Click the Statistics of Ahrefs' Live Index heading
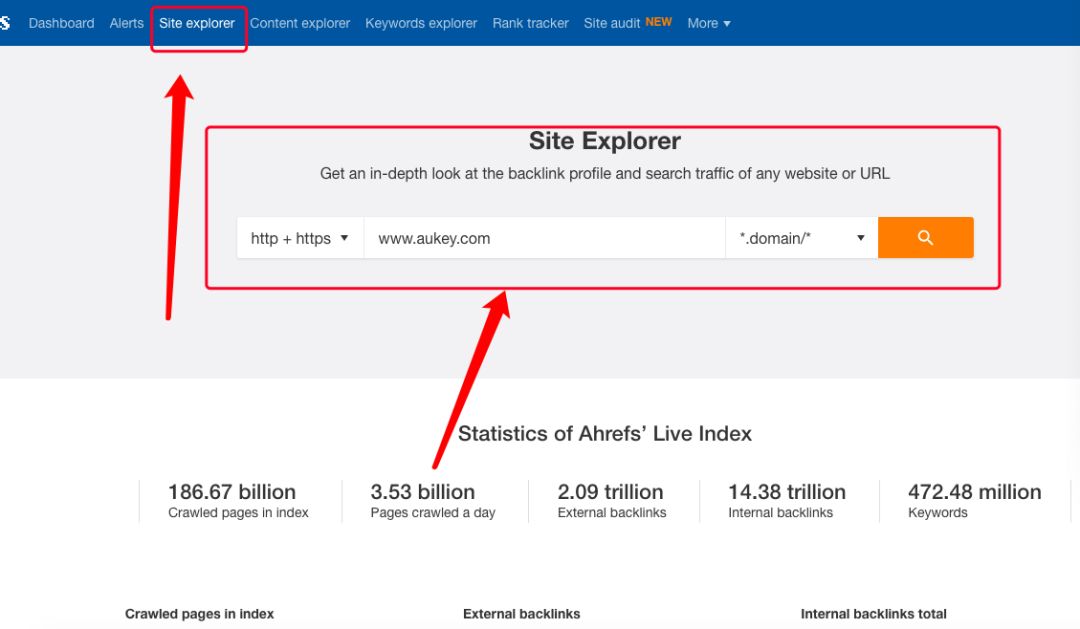This screenshot has width=1080, height=629. tap(605, 433)
